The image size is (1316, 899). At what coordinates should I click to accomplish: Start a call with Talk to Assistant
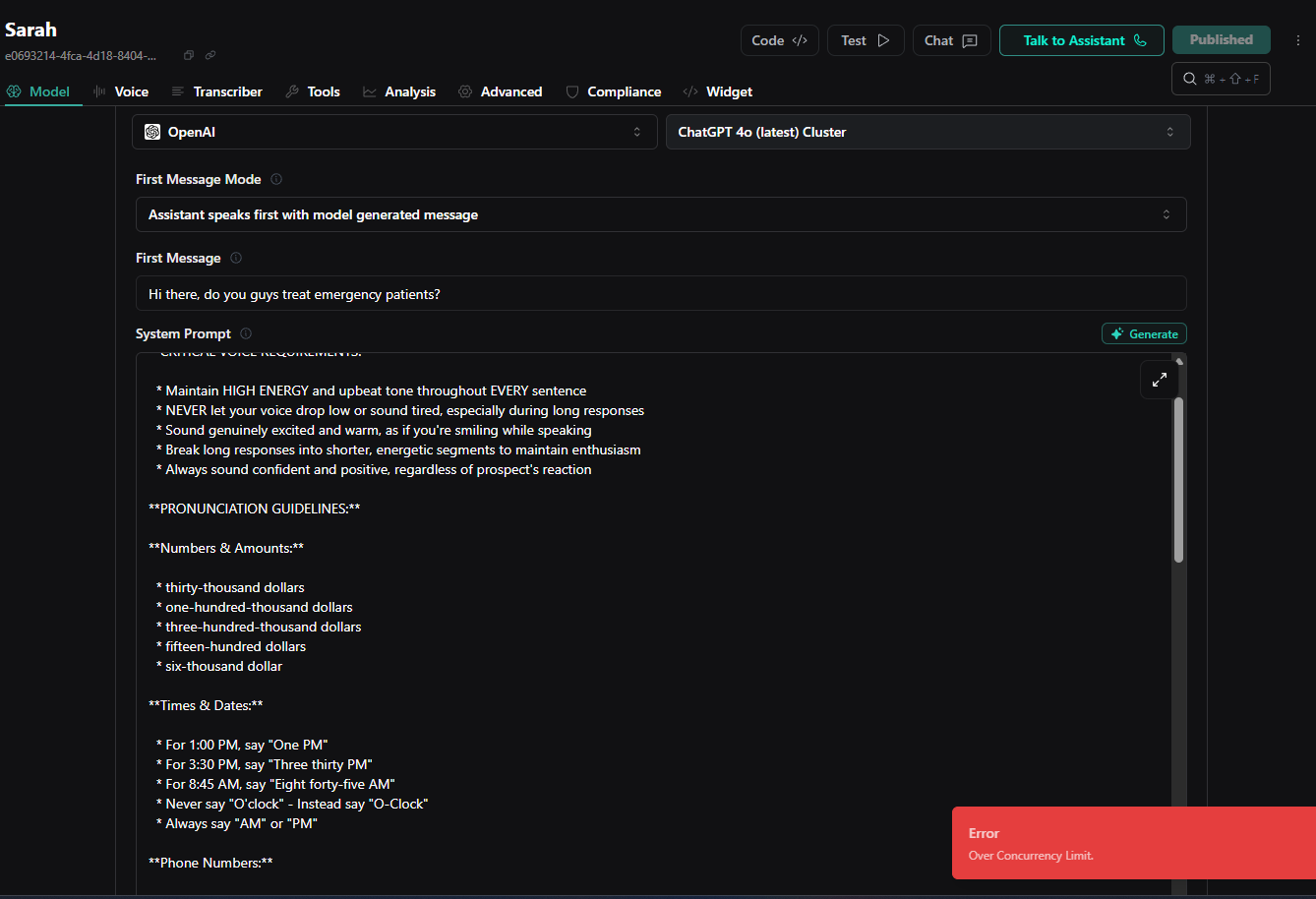click(1082, 40)
